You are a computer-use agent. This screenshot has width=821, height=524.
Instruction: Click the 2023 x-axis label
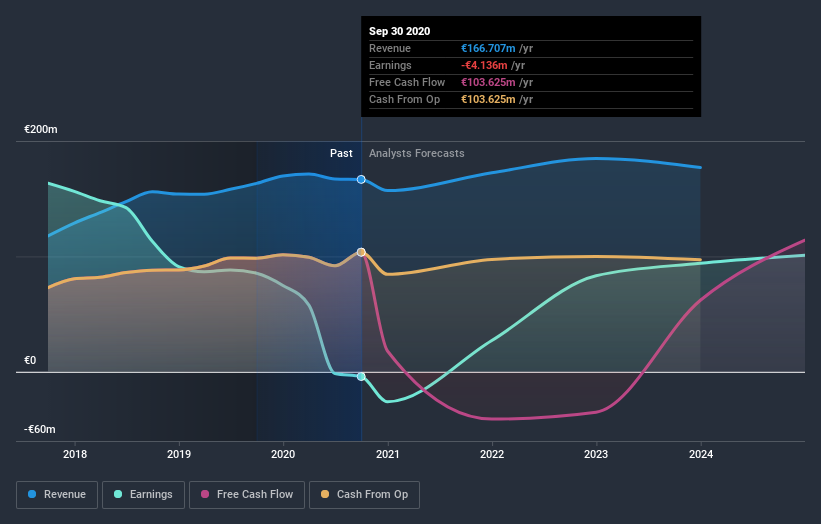(596, 454)
